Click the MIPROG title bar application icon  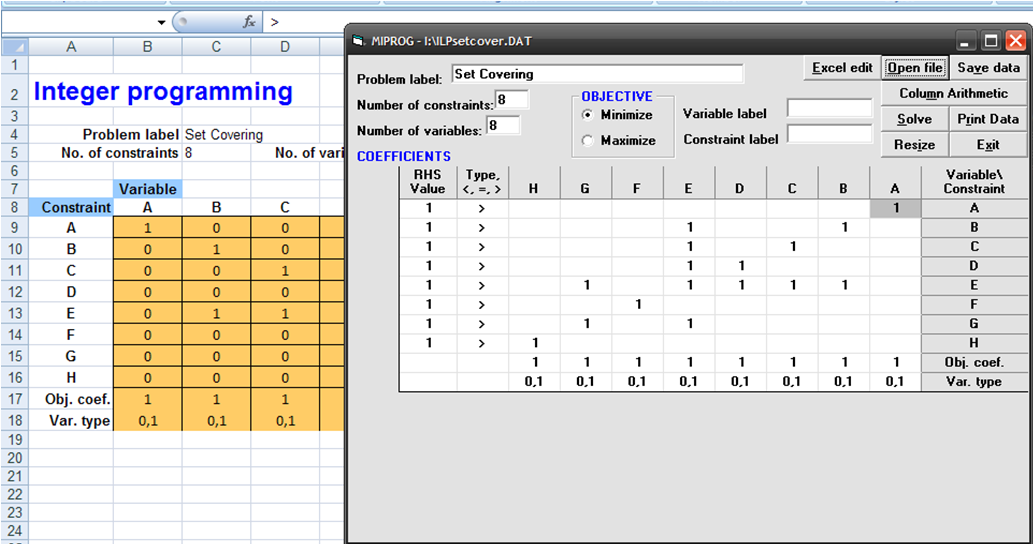tap(357, 41)
